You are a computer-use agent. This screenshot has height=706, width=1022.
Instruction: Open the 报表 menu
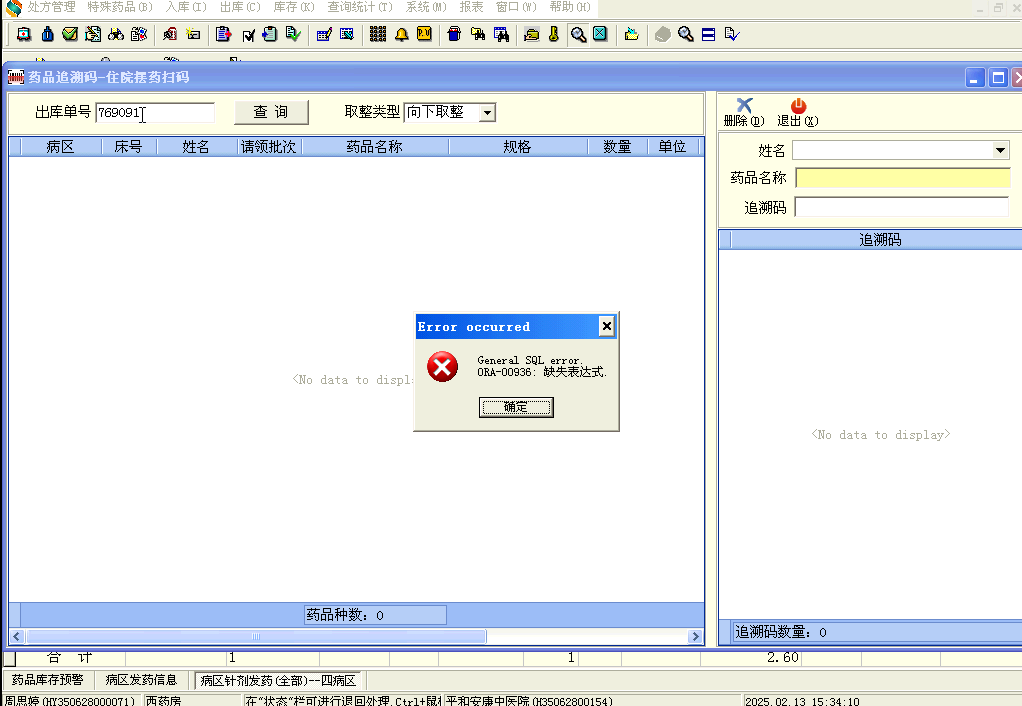pos(471,7)
